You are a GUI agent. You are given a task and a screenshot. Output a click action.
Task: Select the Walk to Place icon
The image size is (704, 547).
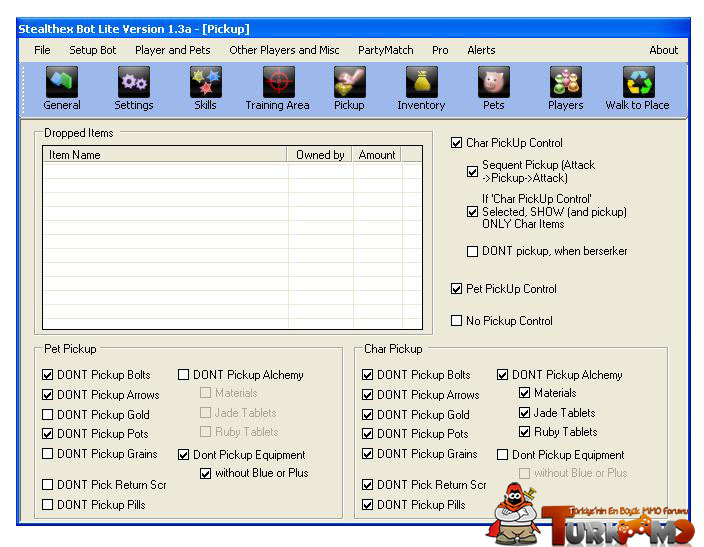[x=637, y=83]
